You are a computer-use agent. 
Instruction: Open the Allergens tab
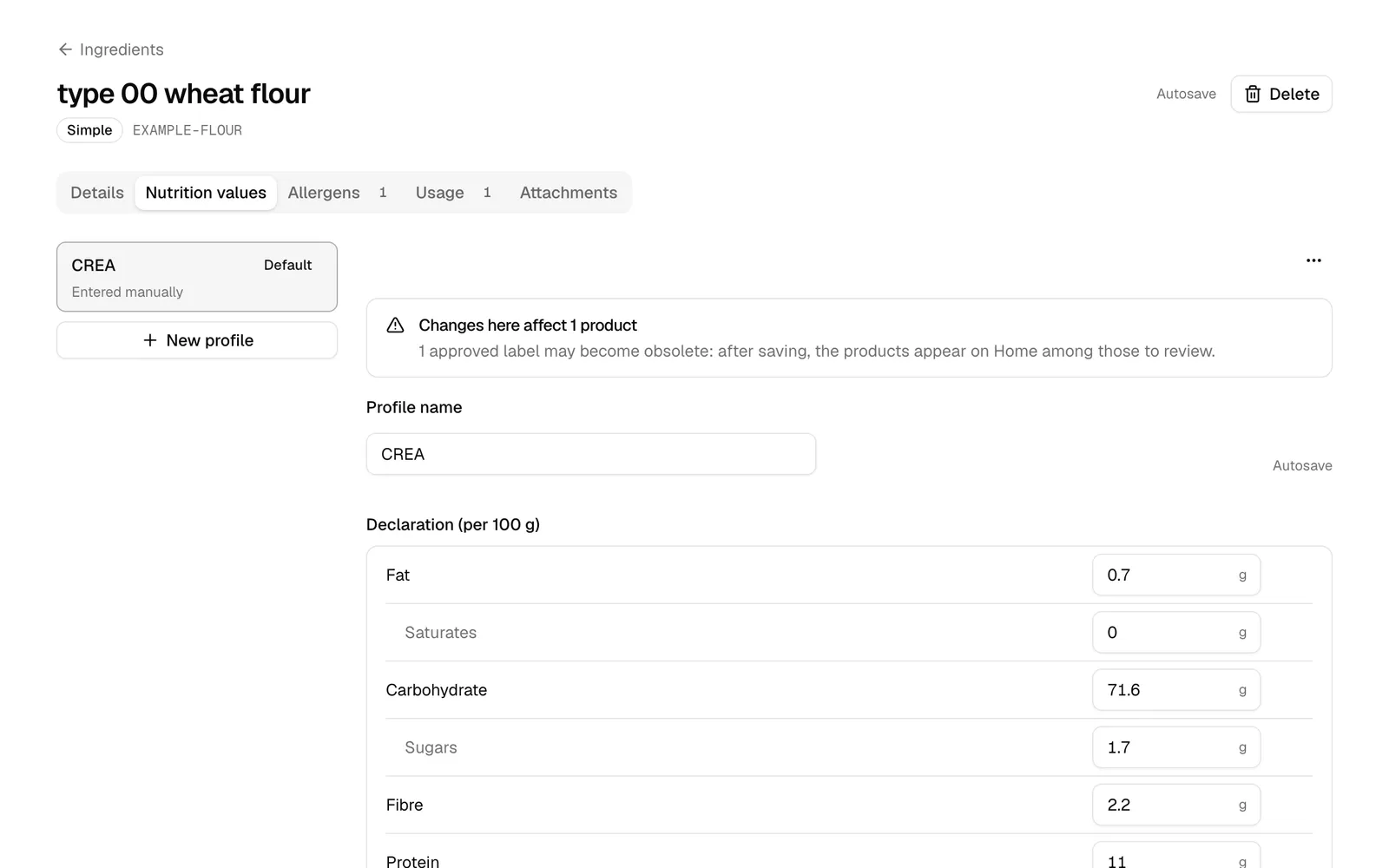click(337, 193)
